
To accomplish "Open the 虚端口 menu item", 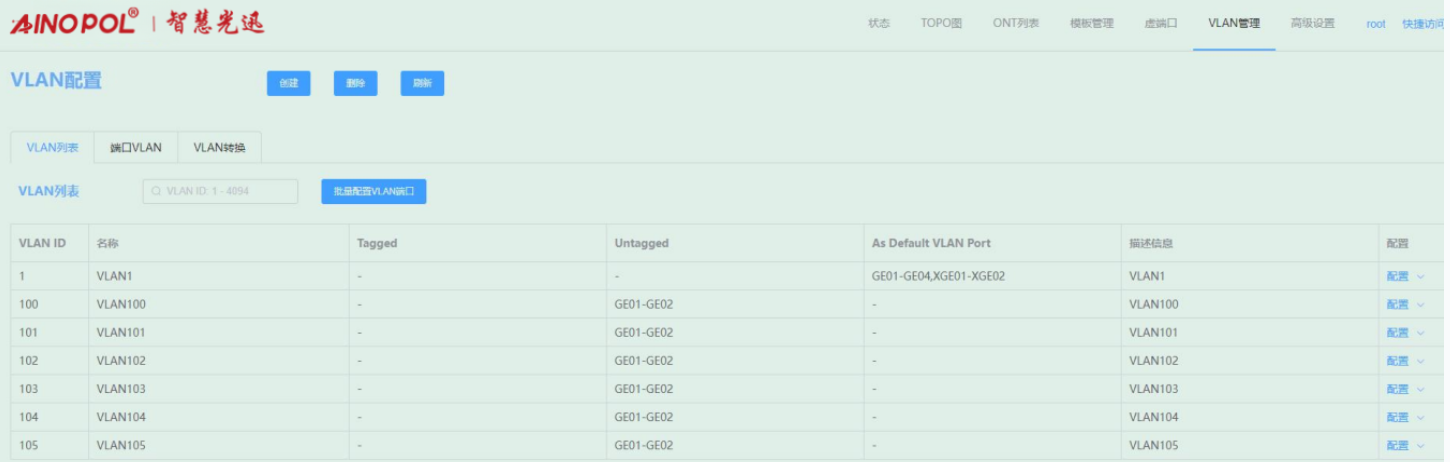I will [x=1161, y=24].
